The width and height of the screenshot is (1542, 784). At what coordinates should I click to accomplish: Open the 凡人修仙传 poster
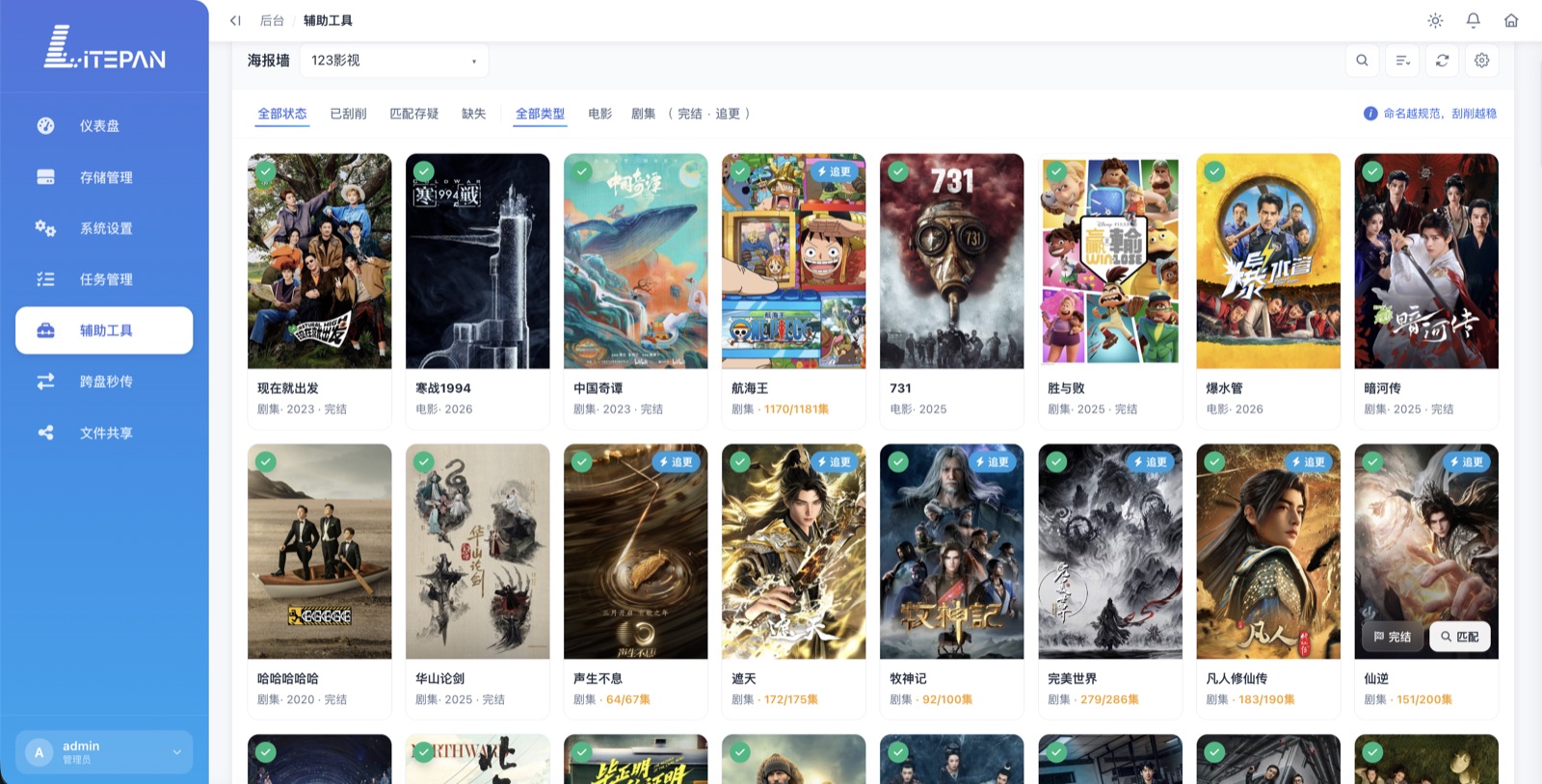tap(1268, 552)
